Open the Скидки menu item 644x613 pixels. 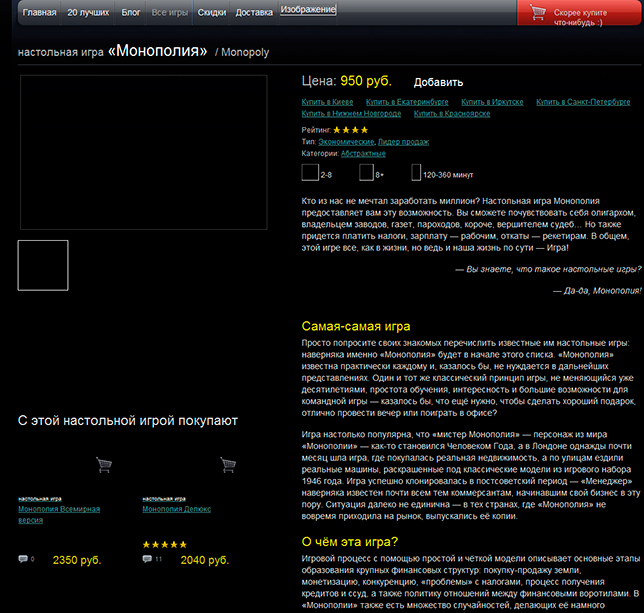coord(212,12)
